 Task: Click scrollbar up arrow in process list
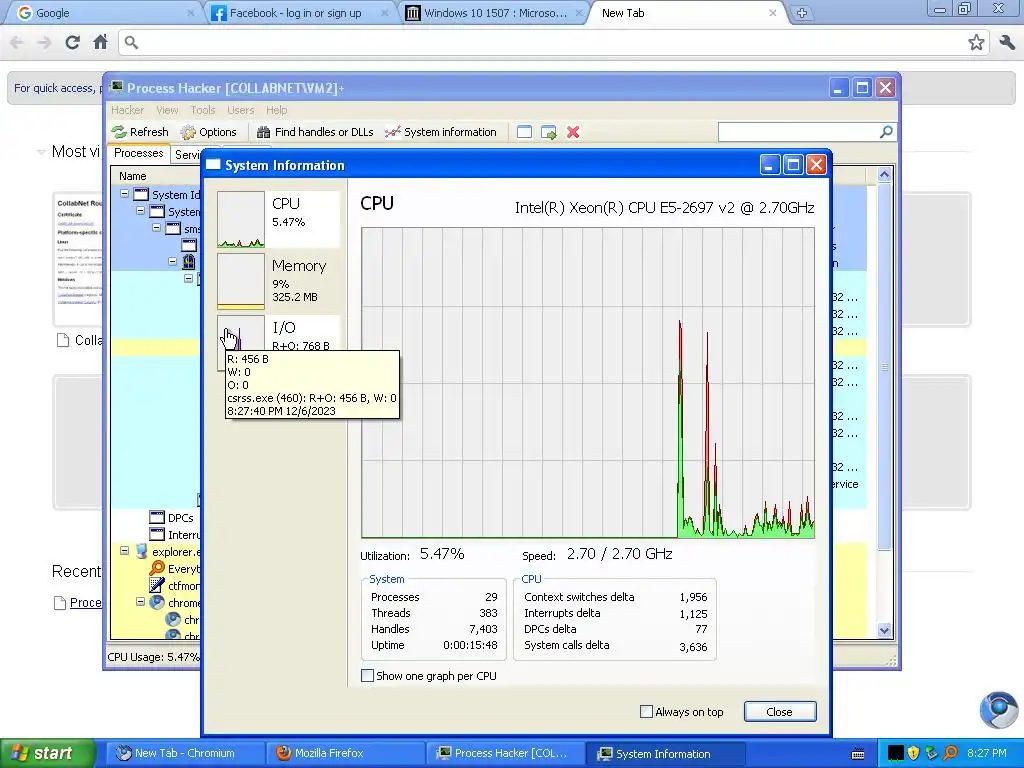pyautogui.click(x=884, y=174)
